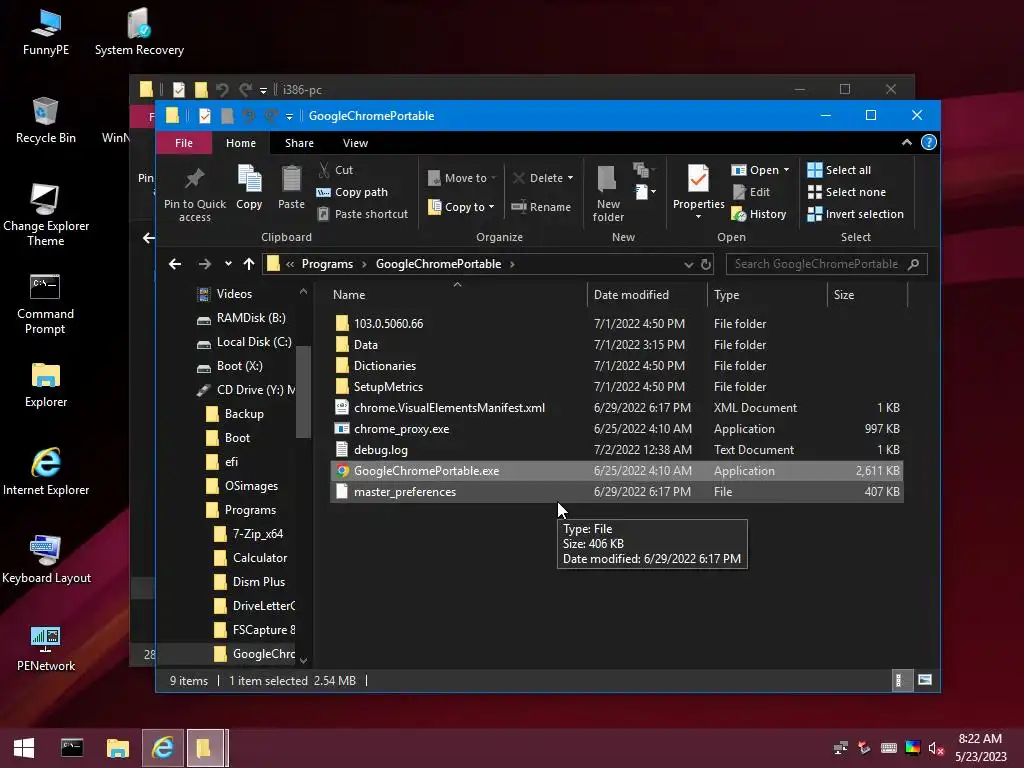
Task: Switch to the Home ribbon tab
Action: coord(241,143)
